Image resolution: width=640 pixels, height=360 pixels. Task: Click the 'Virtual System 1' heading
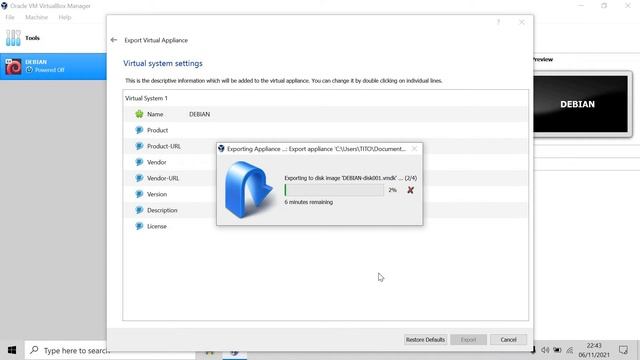coord(146,98)
